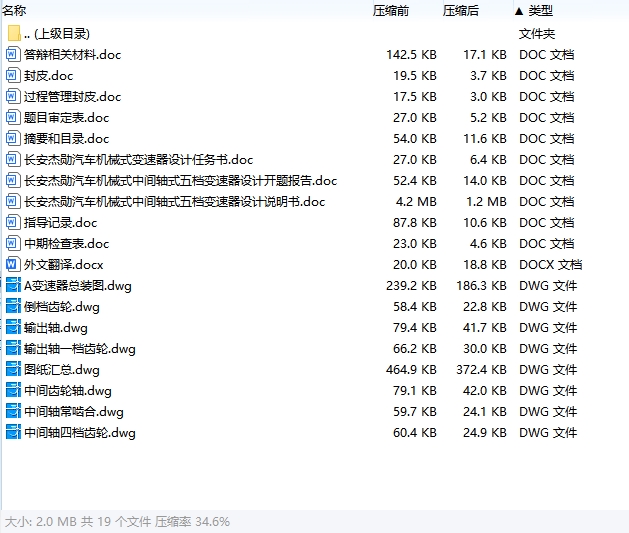Select the file name 输出轴一档齿轮.dwg
Image resolution: width=629 pixels, height=533 pixels.
pos(79,349)
